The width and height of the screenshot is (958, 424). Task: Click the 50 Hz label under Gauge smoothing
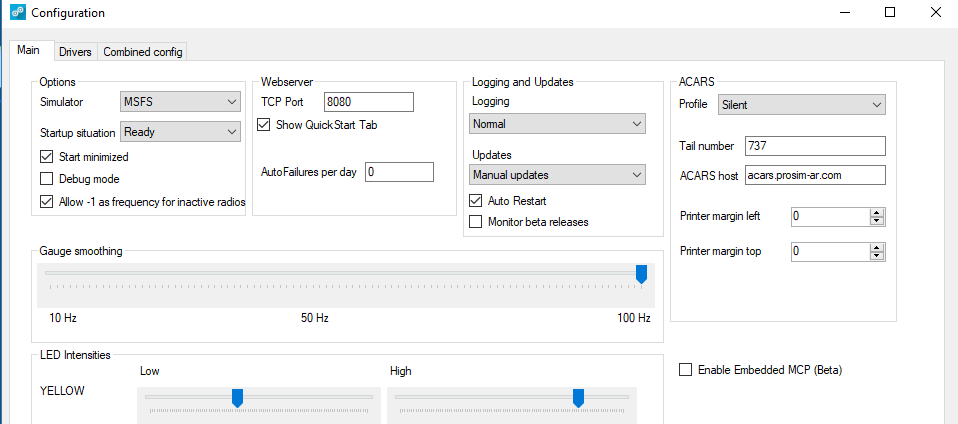(x=315, y=318)
